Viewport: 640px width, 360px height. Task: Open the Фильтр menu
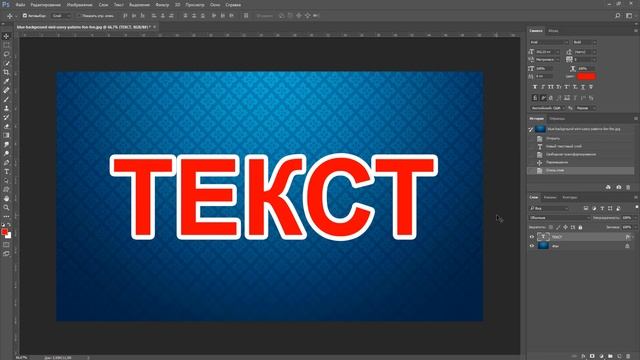coord(162,5)
